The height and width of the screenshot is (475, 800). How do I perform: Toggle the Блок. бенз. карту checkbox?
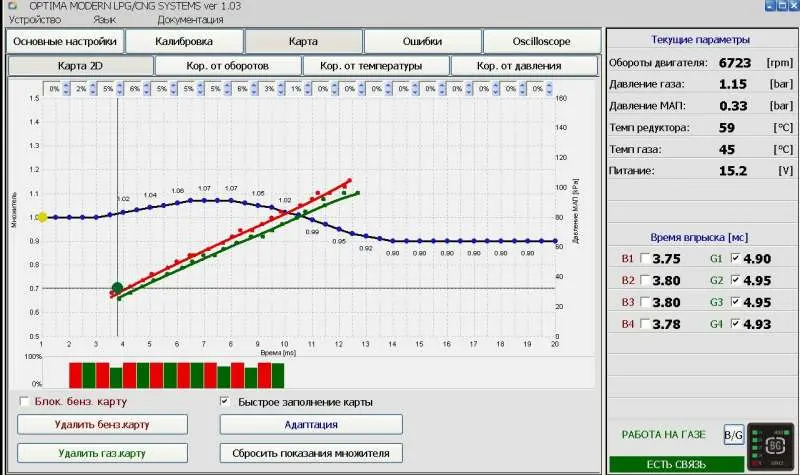[x=25, y=402]
